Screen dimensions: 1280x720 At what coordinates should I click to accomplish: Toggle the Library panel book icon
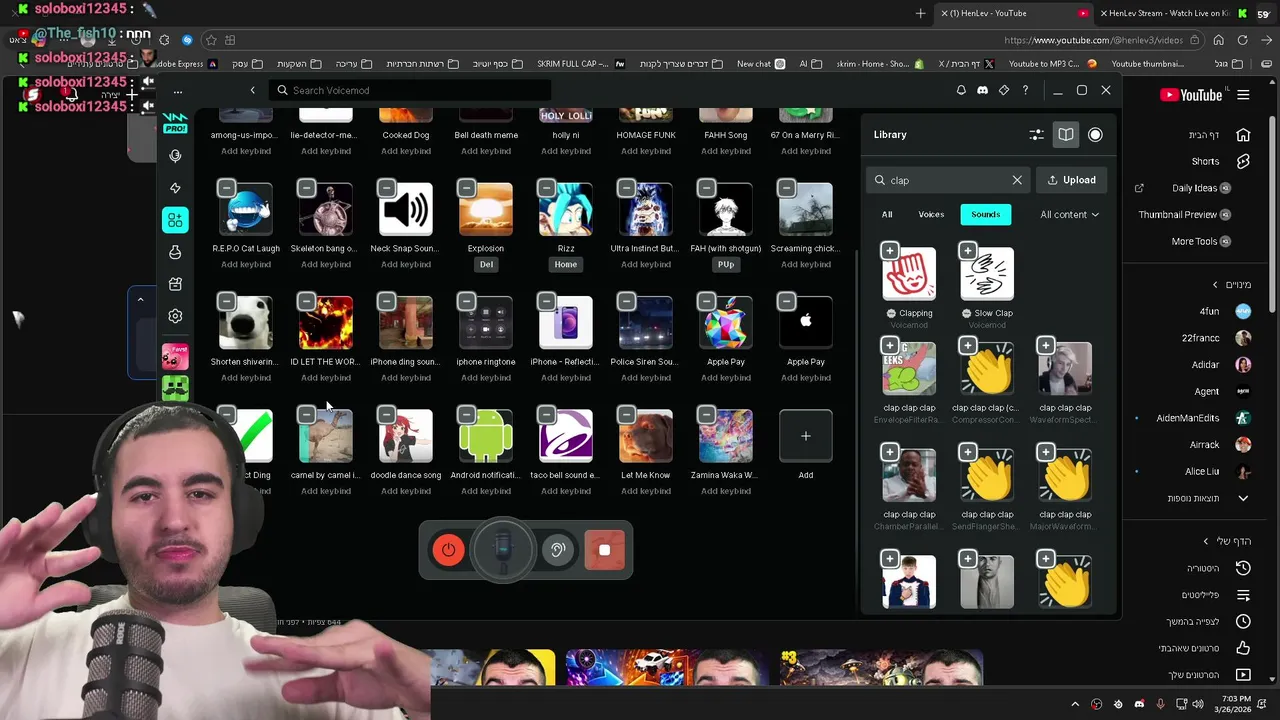click(1066, 134)
